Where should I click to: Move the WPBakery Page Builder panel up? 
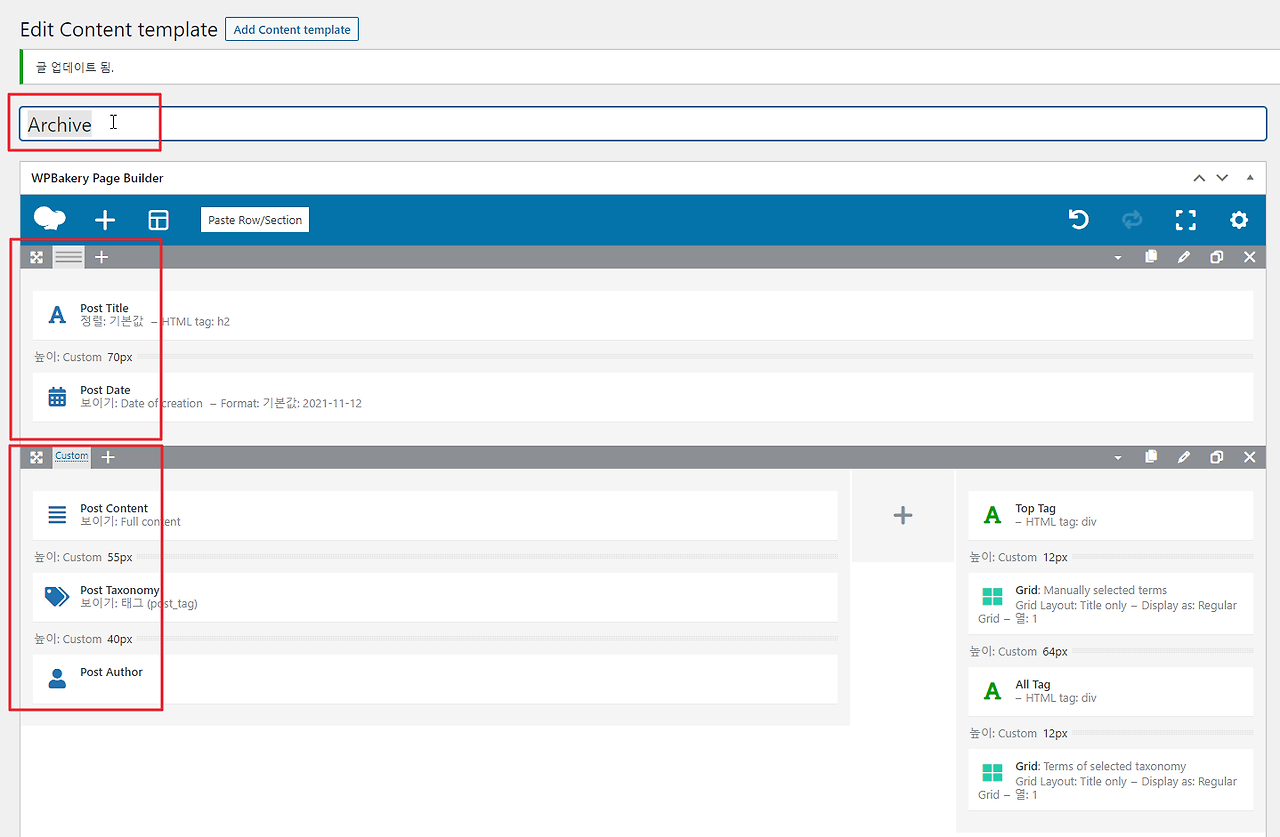[x=1199, y=178]
